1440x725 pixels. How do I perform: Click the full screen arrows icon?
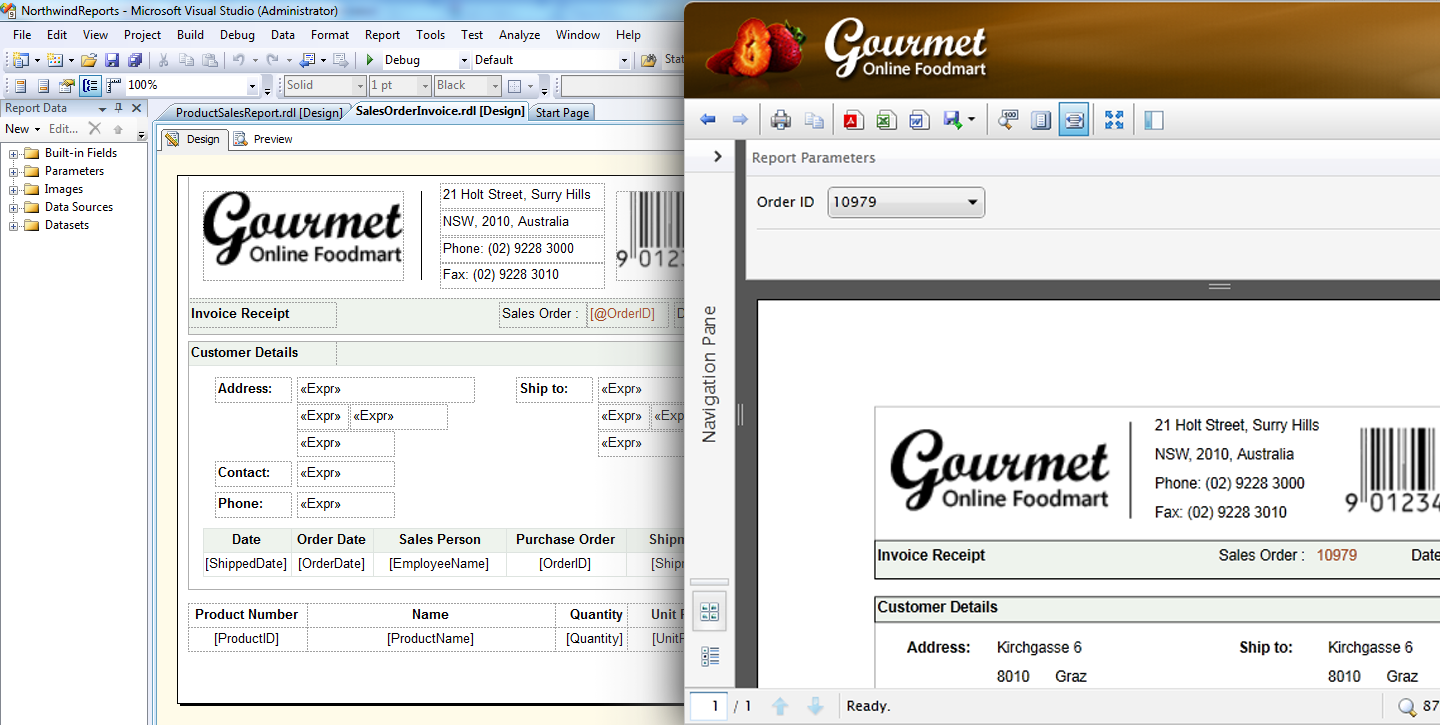click(1114, 120)
